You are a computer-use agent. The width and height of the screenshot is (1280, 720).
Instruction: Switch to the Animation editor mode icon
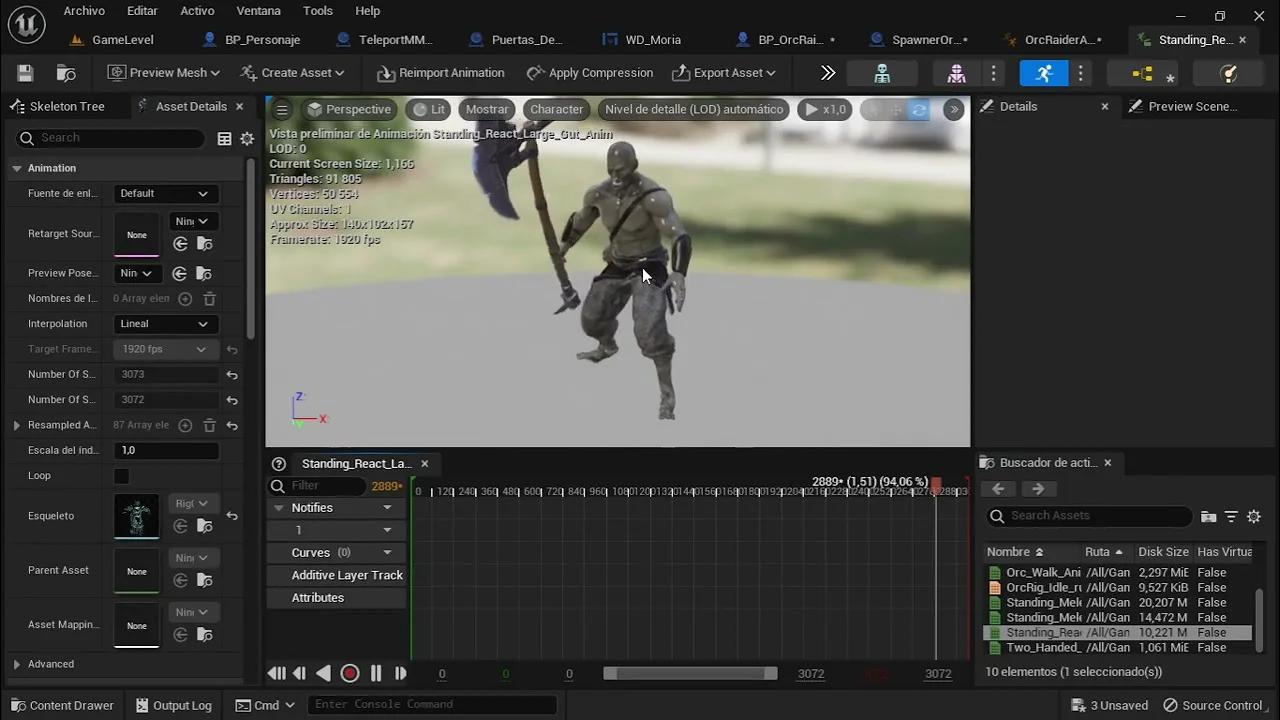[1043, 73]
